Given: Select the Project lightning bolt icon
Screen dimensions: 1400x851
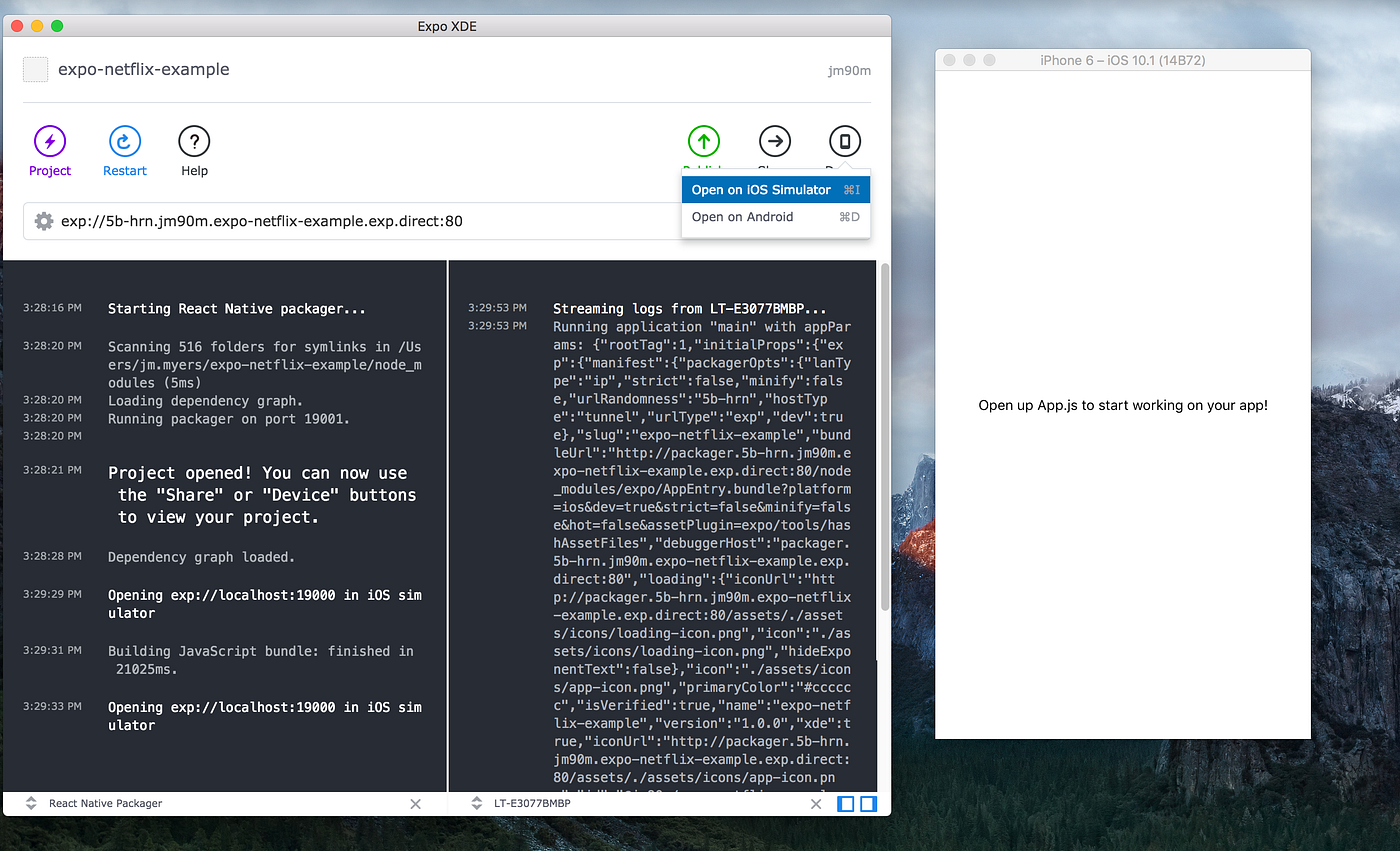Looking at the screenshot, I should point(50,141).
